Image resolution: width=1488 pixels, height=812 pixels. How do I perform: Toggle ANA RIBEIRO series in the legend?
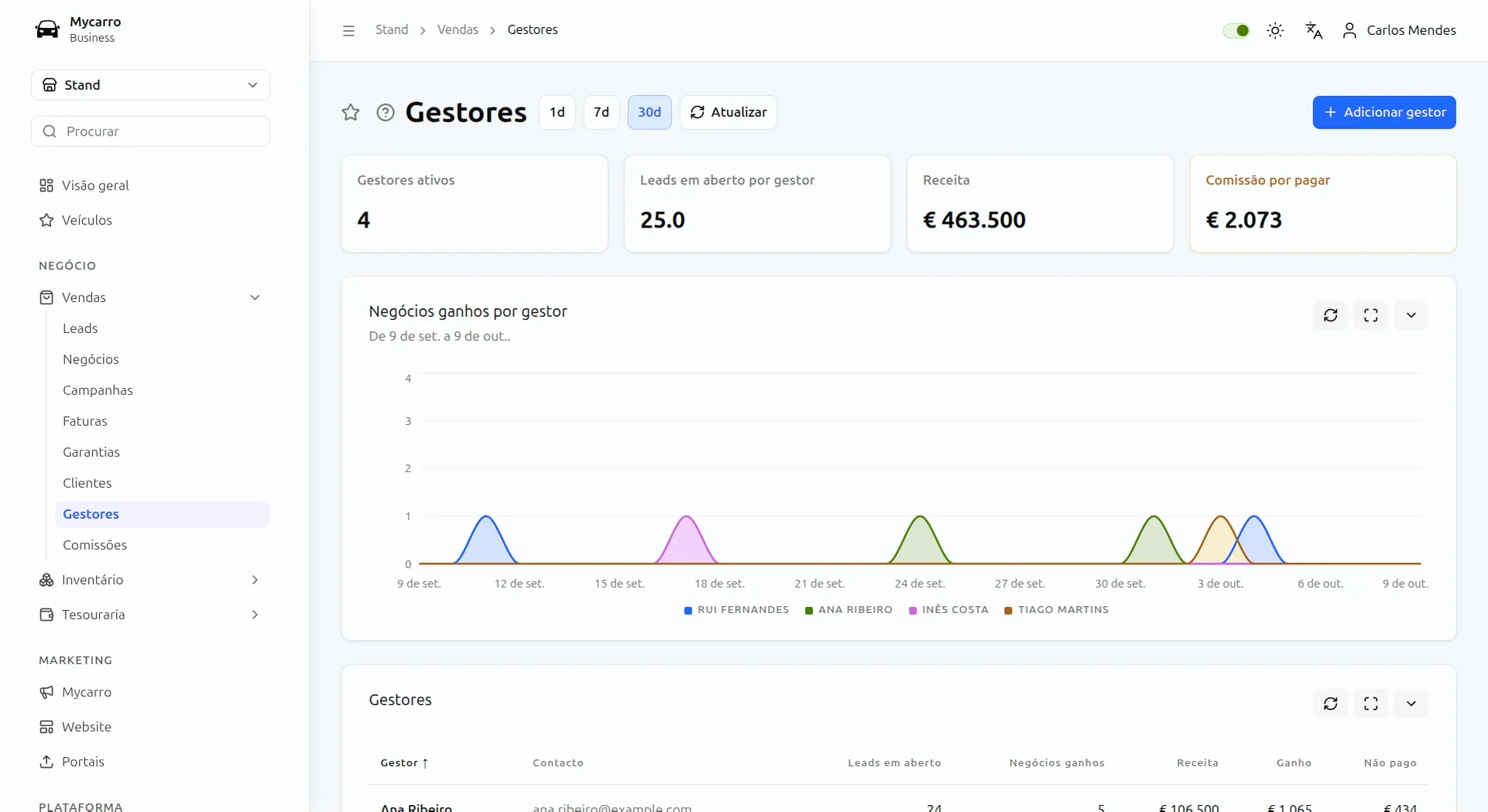(x=849, y=610)
